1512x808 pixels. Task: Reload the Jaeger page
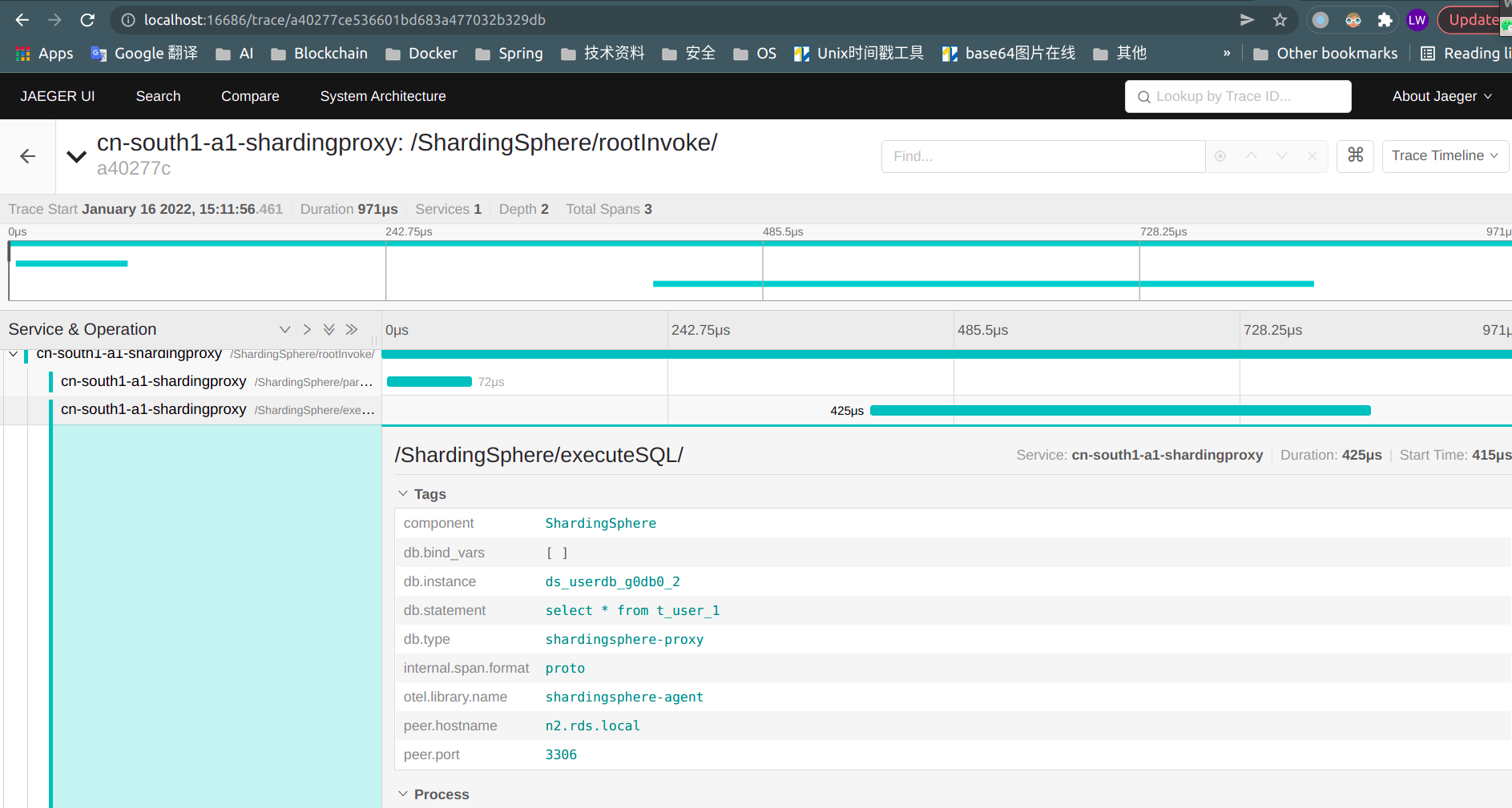click(87, 20)
